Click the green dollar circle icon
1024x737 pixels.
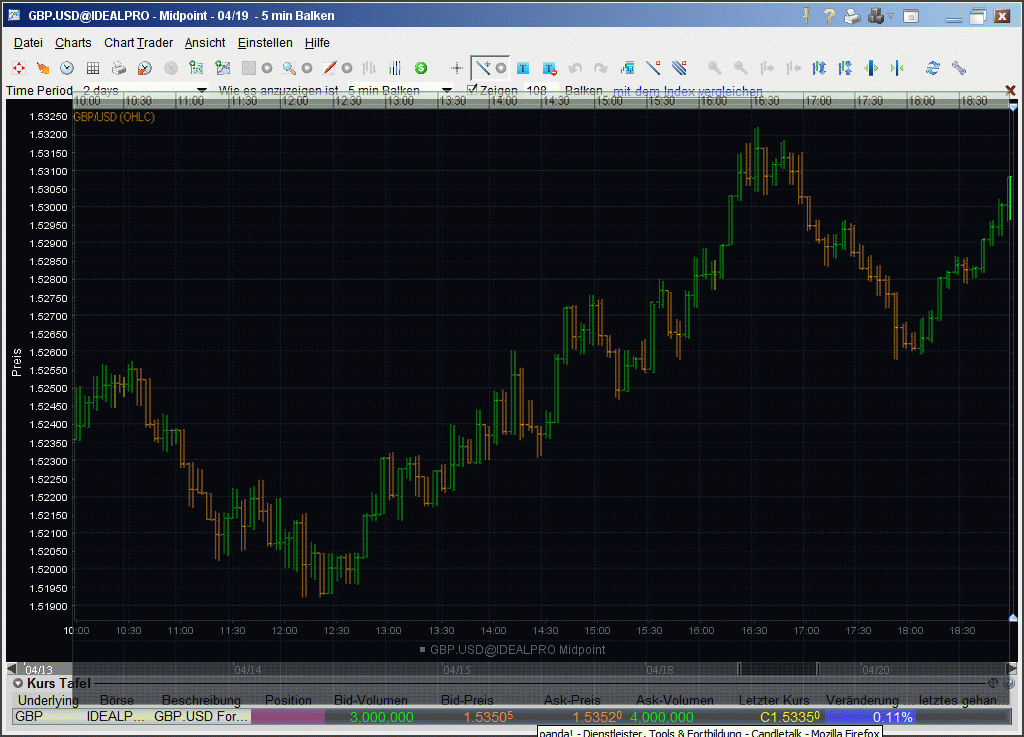(421, 68)
